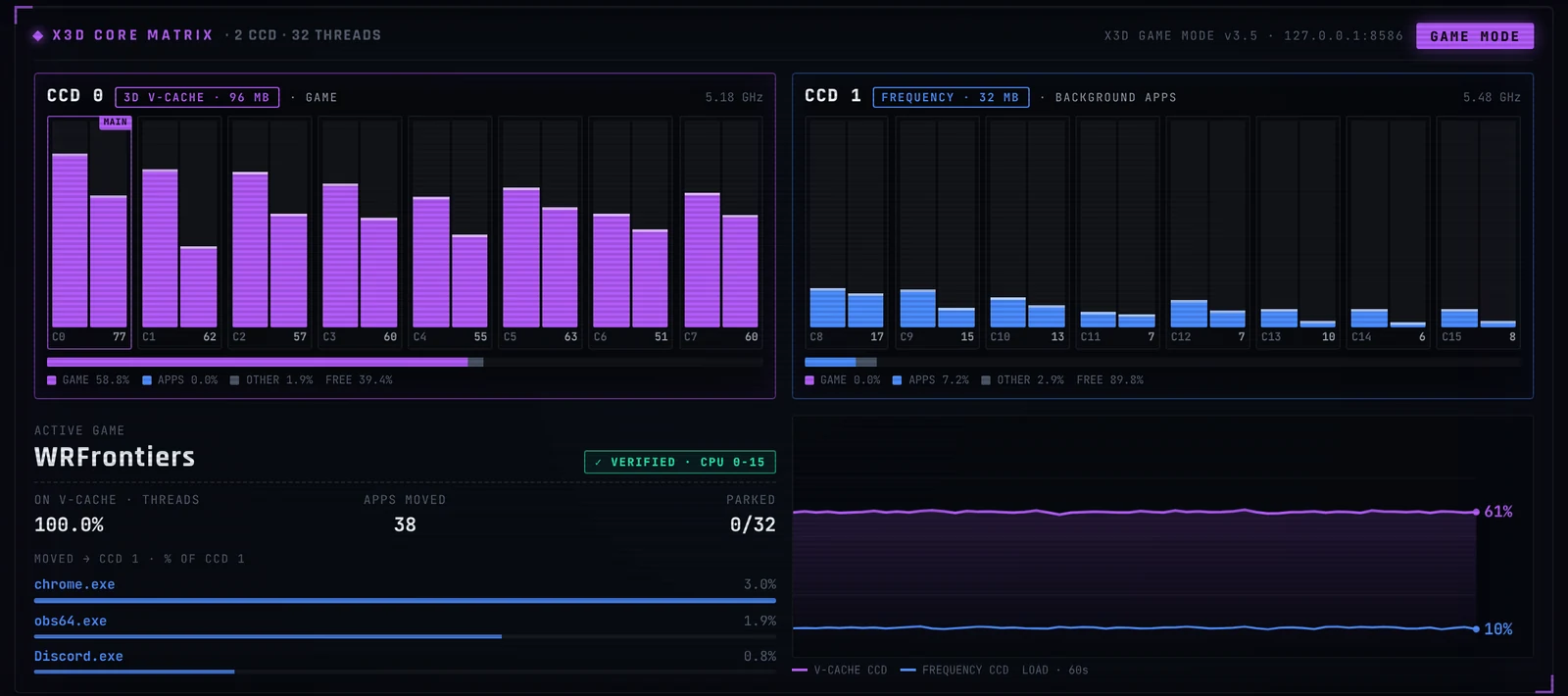The image size is (1568, 696).
Task: Click the diamond logo beside X3D Core Matrix
Action: (38, 35)
